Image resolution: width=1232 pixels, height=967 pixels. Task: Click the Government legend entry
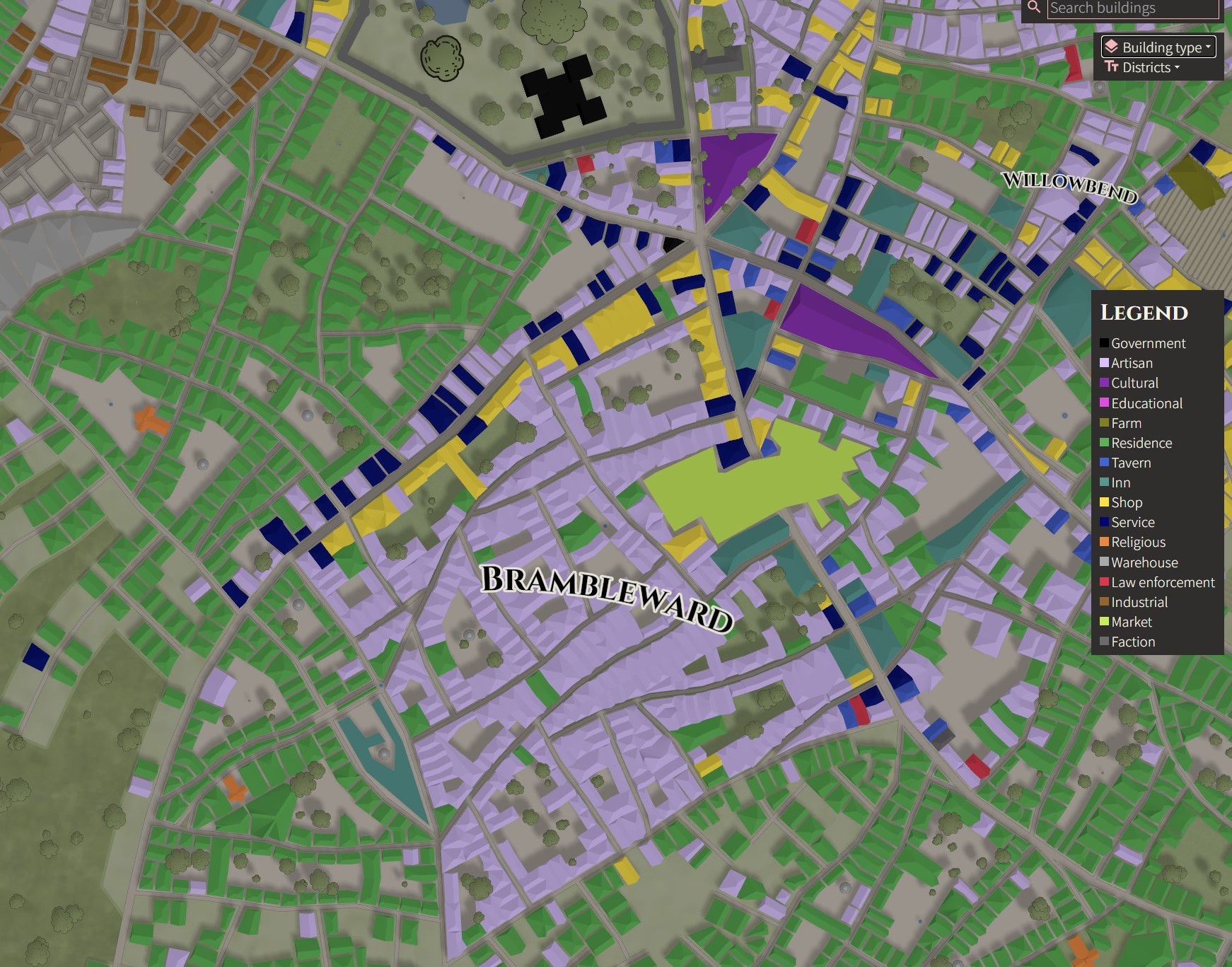tap(1148, 343)
